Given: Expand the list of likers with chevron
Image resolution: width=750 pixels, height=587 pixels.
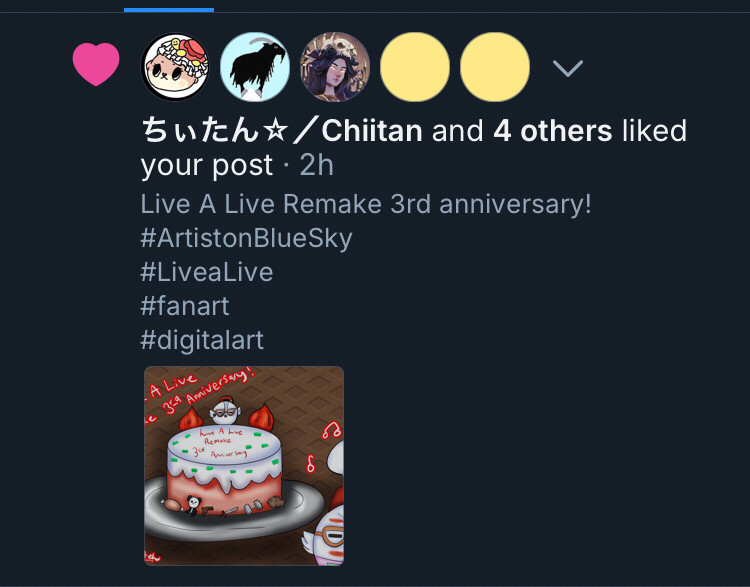Looking at the screenshot, I should click(568, 68).
